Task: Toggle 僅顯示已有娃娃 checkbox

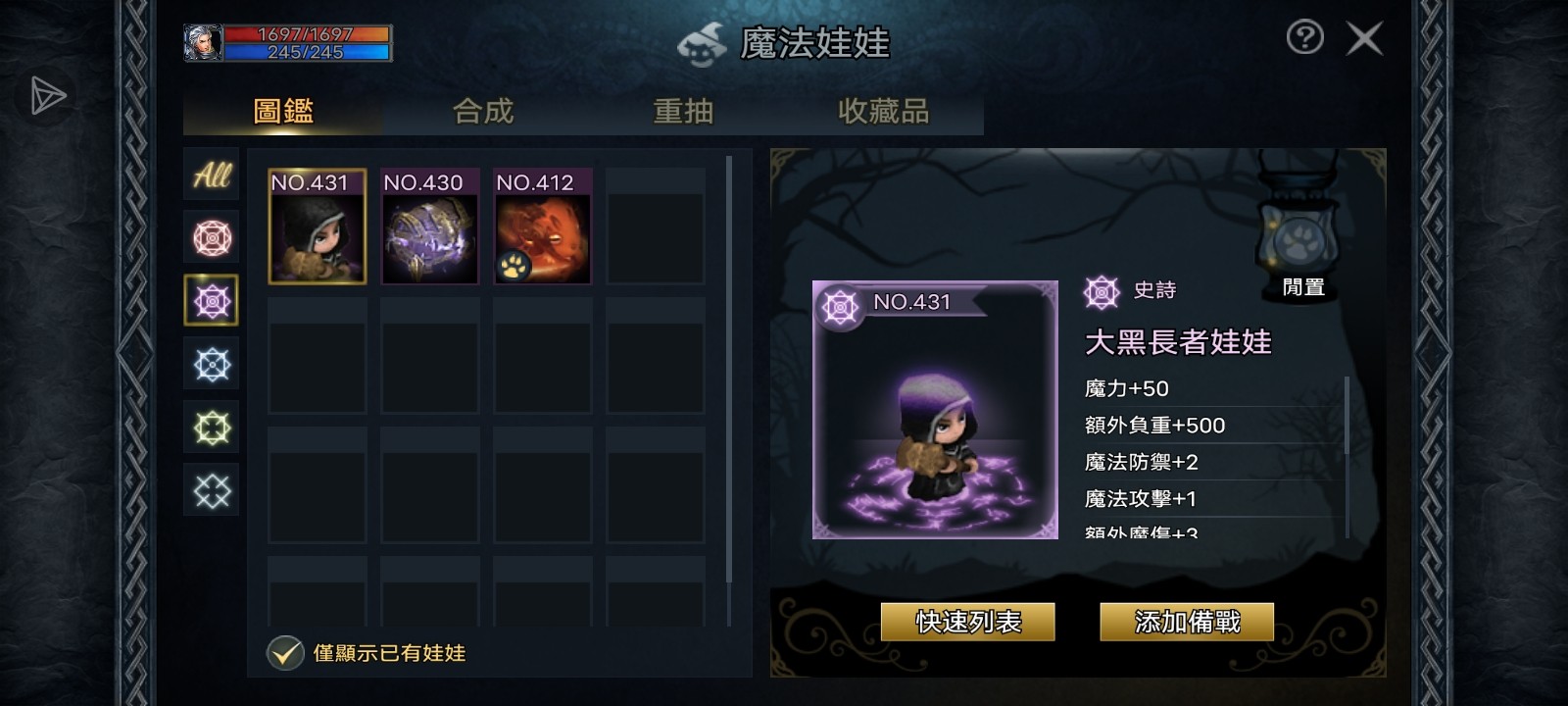Action: click(285, 652)
